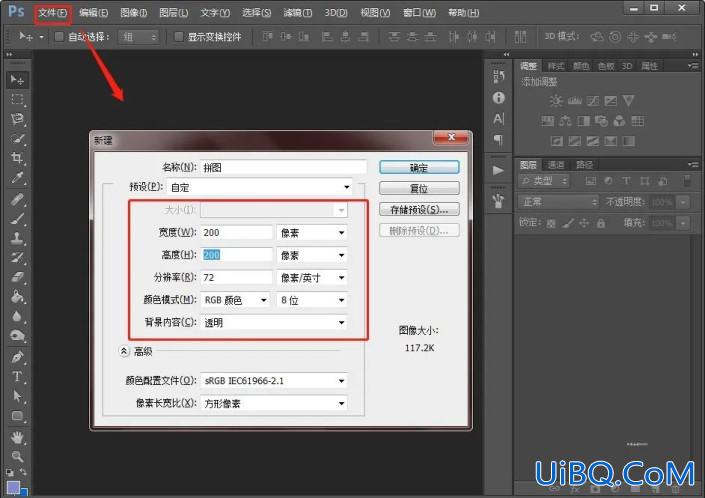This screenshot has width=705, height=498.
Task: Select the Crop tool
Action: coord(17,158)
